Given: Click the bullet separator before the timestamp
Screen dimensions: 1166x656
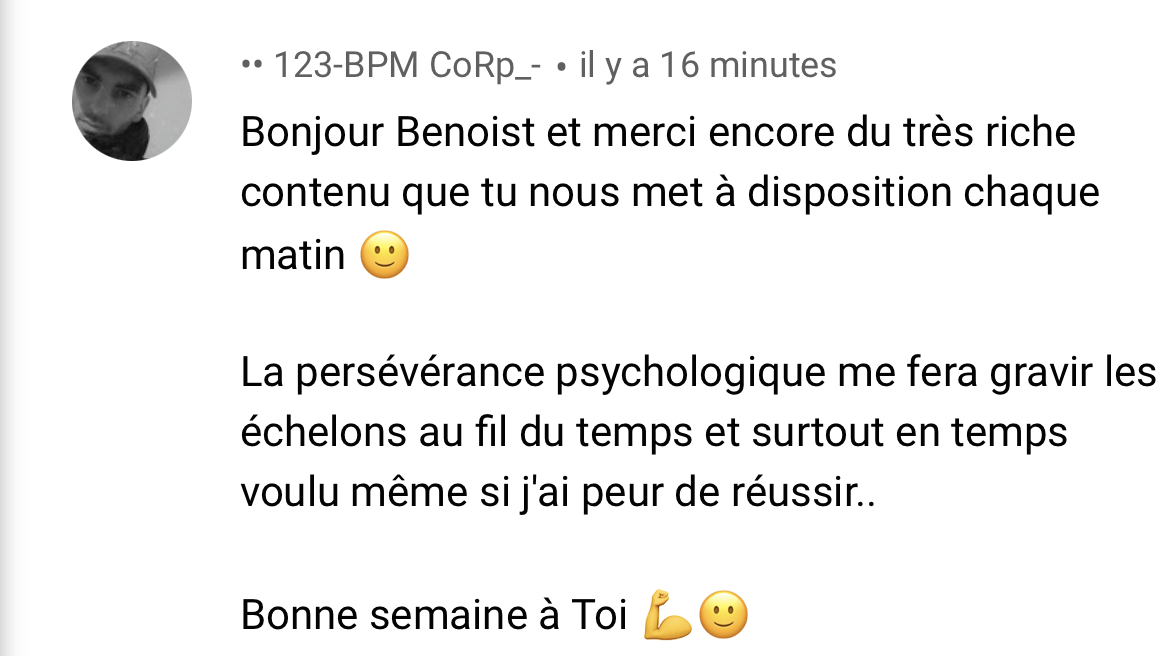Looking at the screenshot, I should (561, 67).
